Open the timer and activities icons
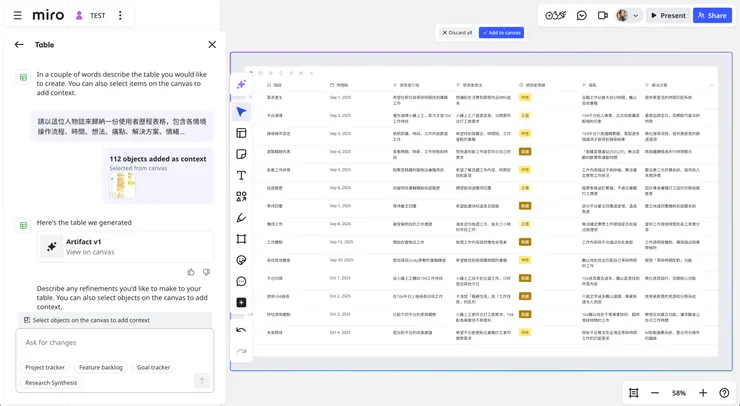Image resolution: width=740 pixels, height=406 pixels. [555, 16]
